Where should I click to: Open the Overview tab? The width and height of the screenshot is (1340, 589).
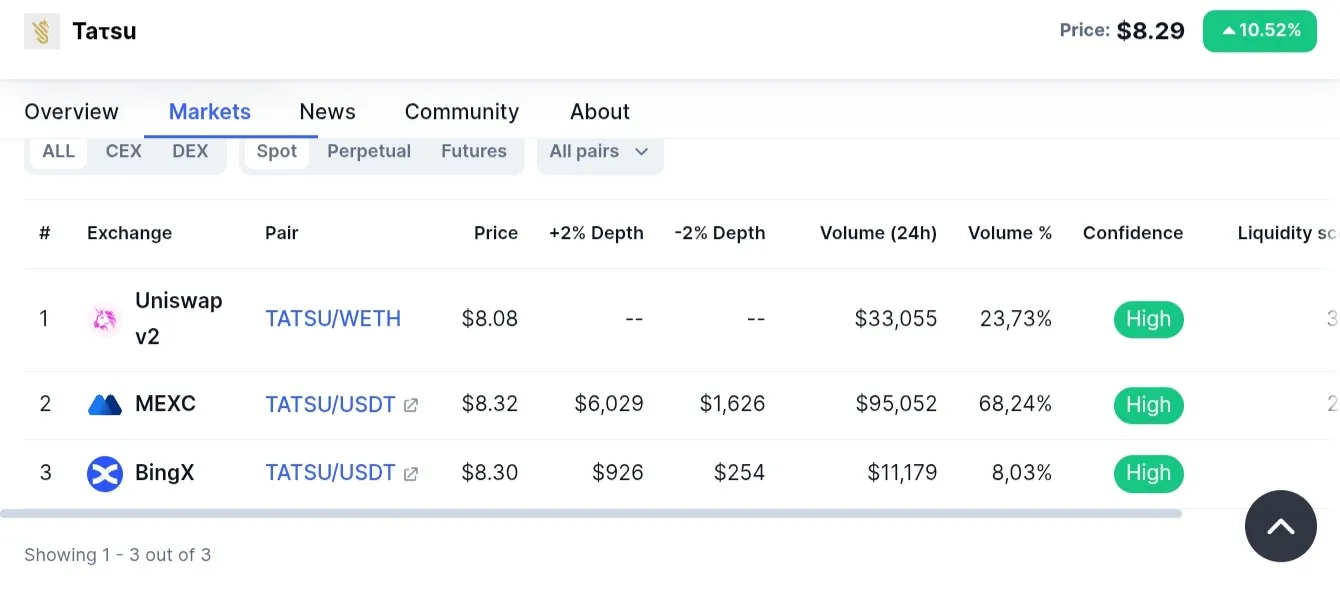point(71,112)
